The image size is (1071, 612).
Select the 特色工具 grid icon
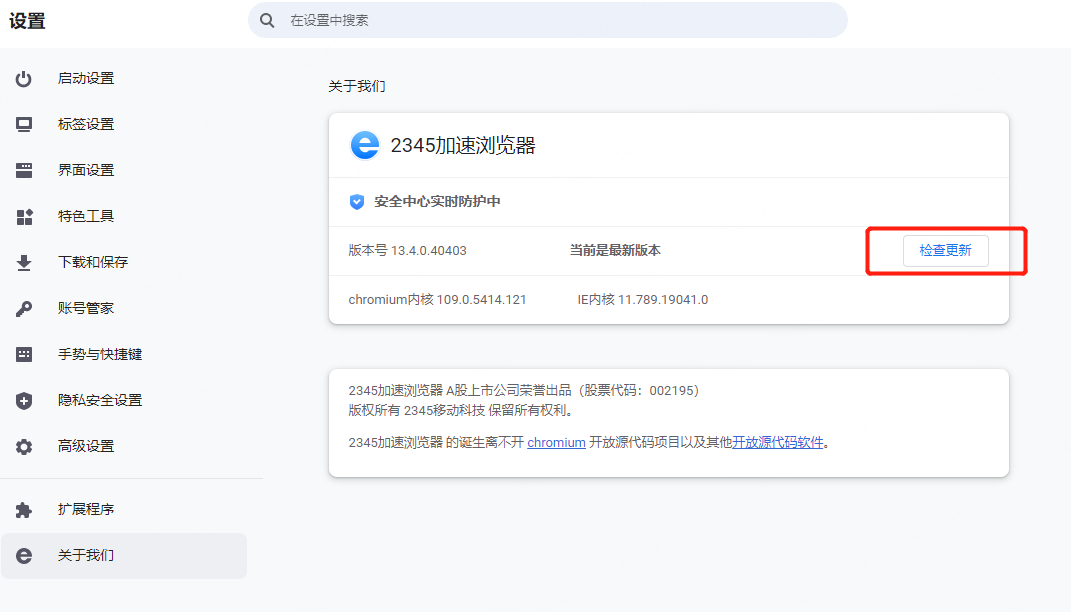click(x=23, y=215)
